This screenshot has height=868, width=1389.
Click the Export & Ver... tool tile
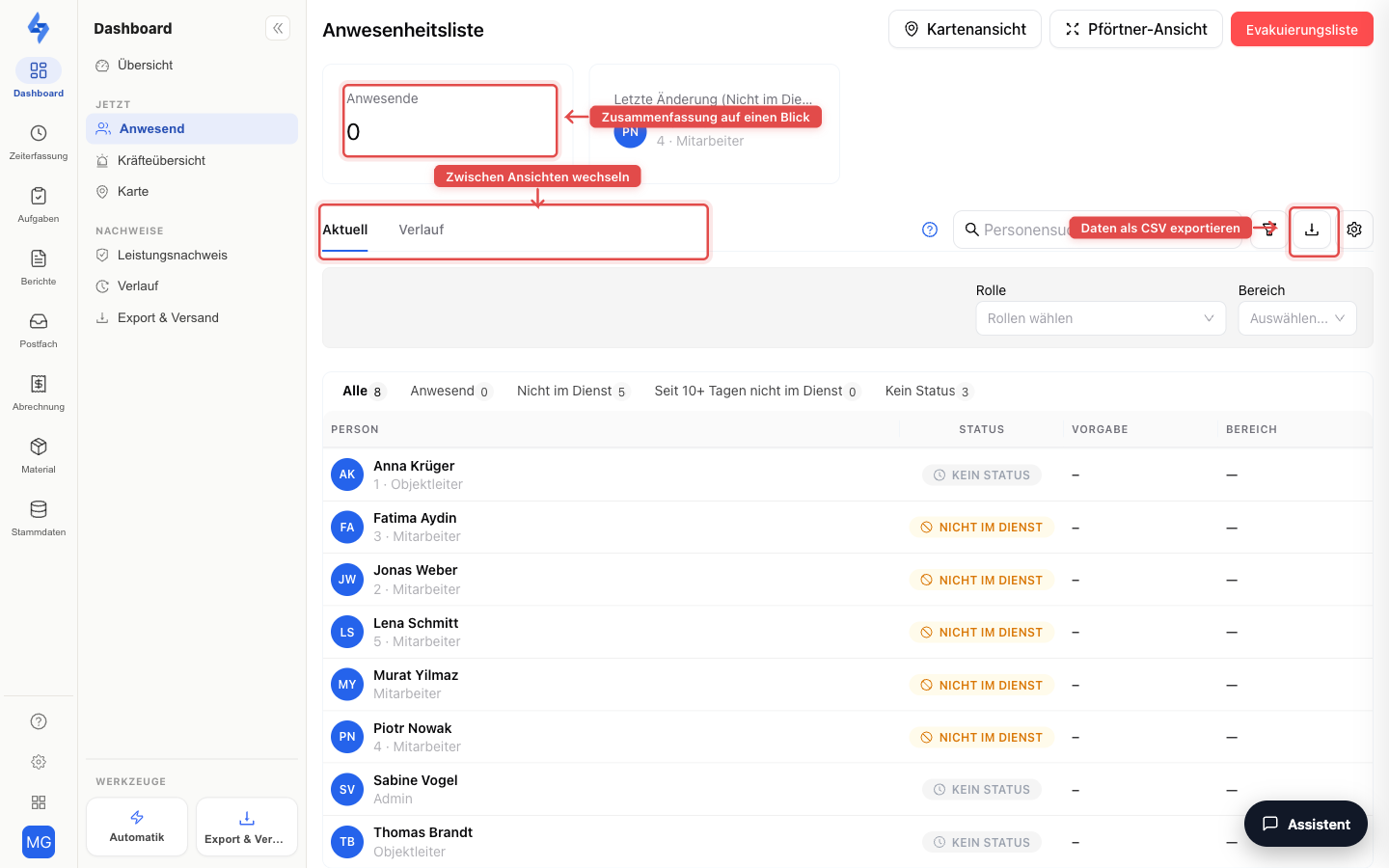pos(247,827)
